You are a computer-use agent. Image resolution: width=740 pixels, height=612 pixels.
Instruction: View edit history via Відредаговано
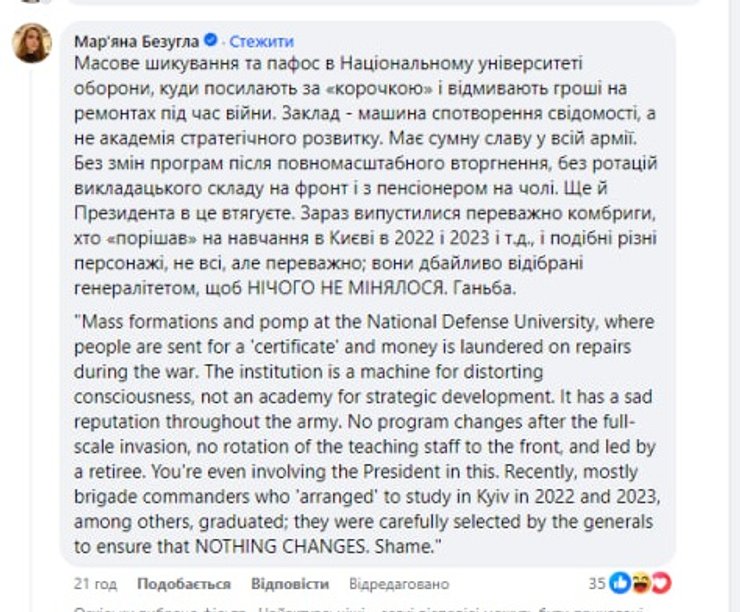click(399, 584)
